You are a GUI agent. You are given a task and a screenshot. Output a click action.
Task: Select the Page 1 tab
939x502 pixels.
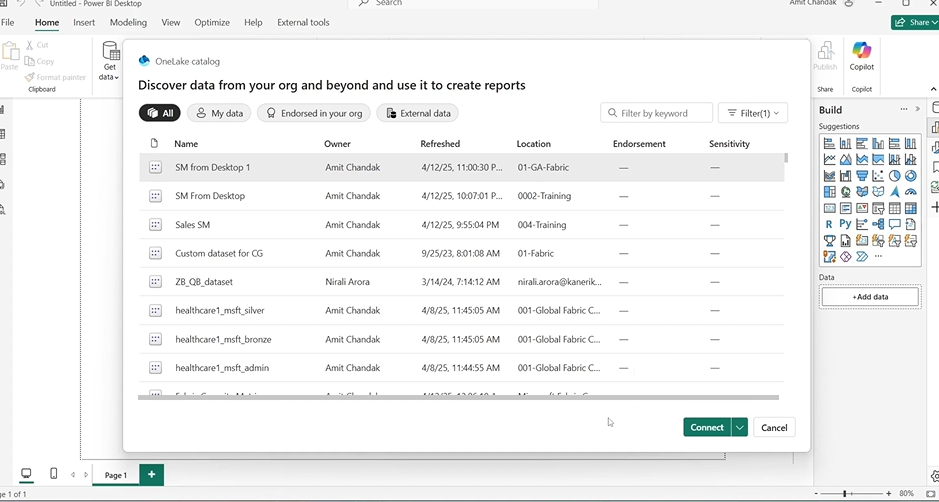point(116,475)
